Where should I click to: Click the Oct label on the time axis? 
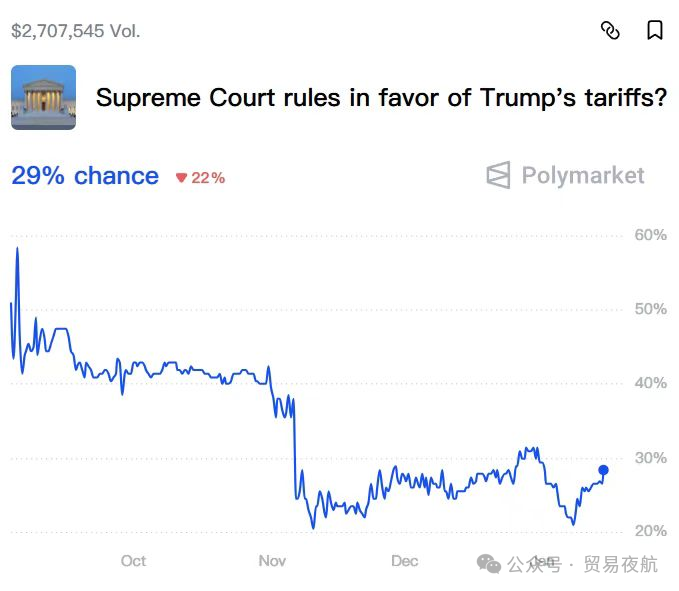click(x=133, y=561)
